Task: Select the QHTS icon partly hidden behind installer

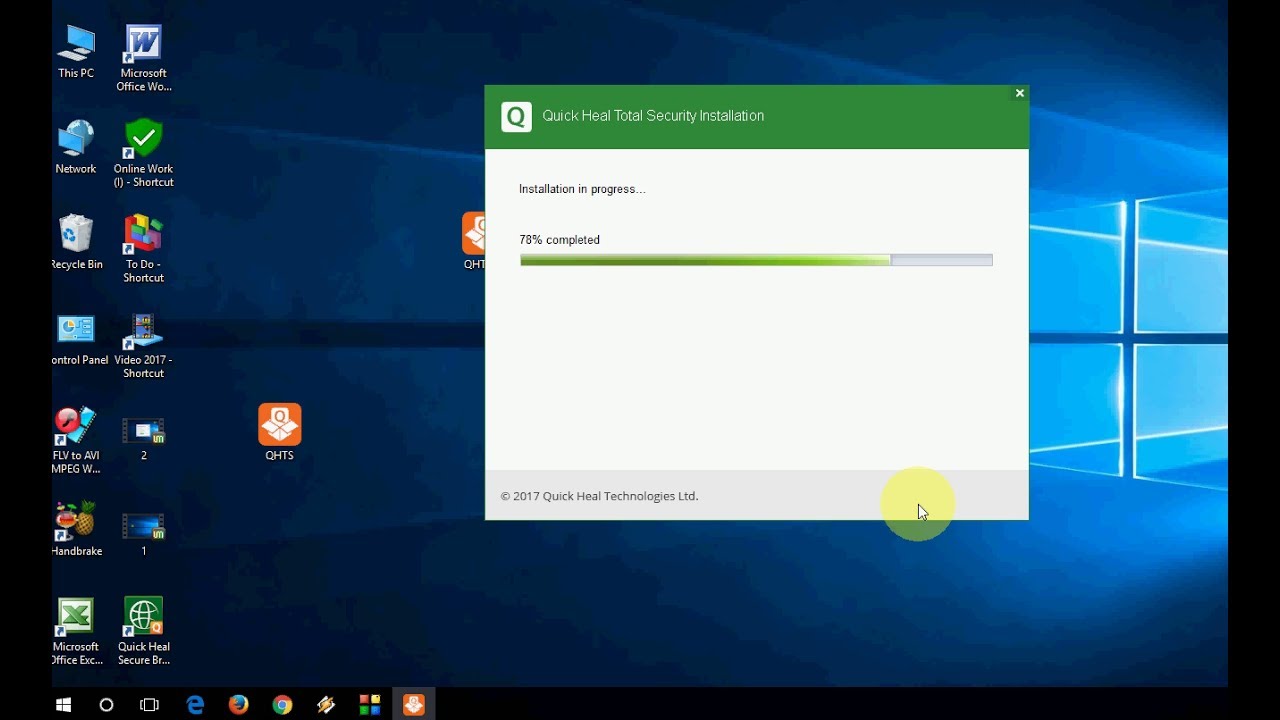Action: point(474,240)
